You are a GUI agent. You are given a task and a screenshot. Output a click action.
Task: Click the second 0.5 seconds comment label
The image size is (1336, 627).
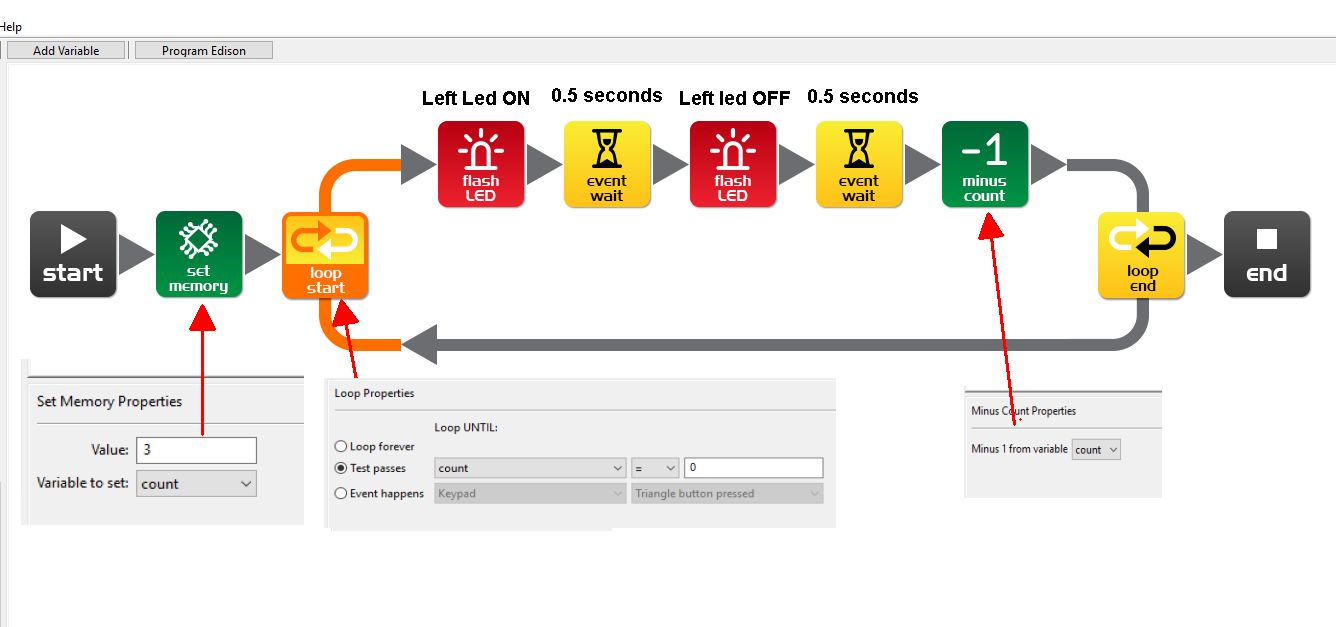coord(863,97)
